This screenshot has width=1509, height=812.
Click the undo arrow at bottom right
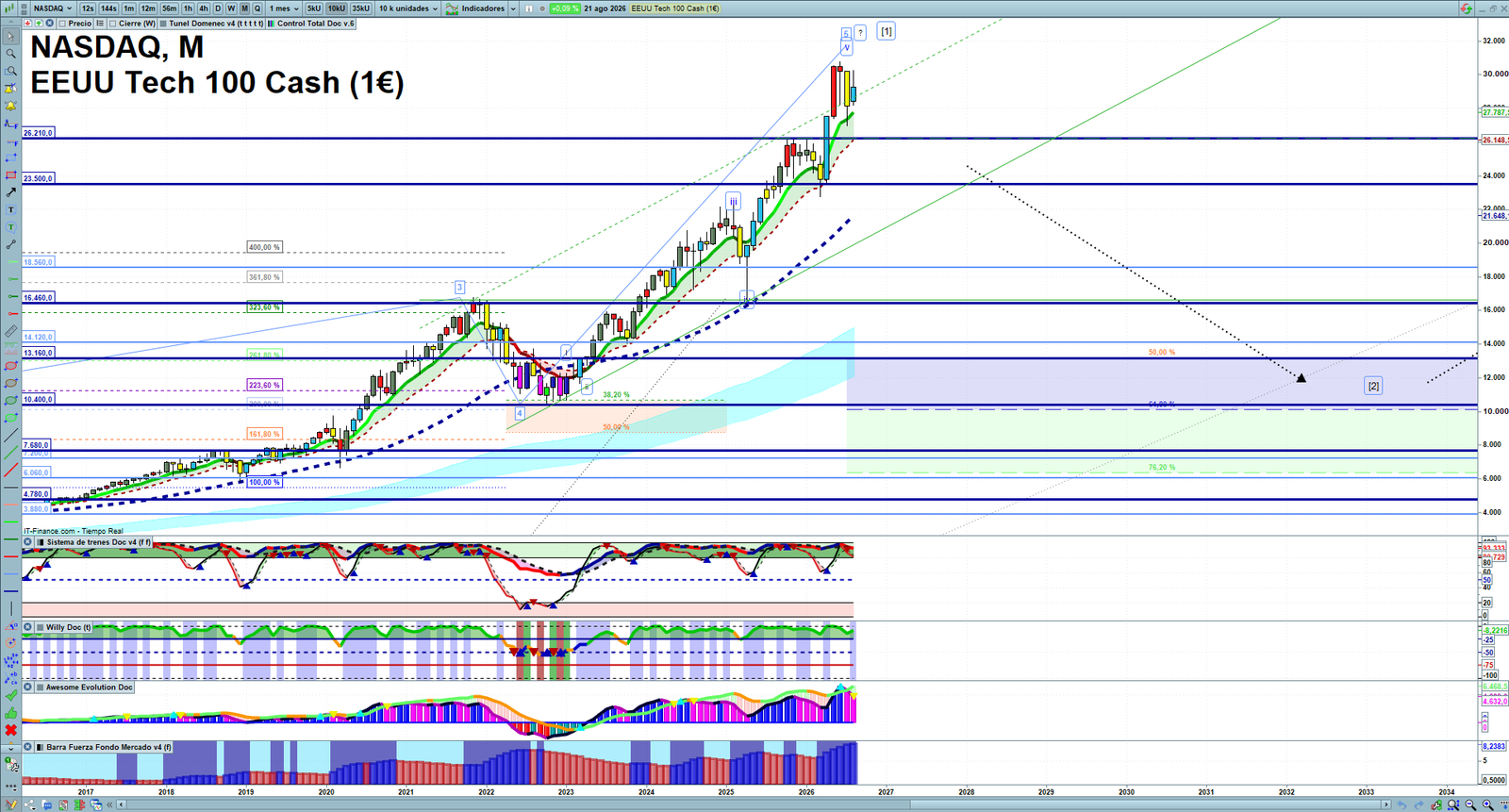click(1401, 804)
